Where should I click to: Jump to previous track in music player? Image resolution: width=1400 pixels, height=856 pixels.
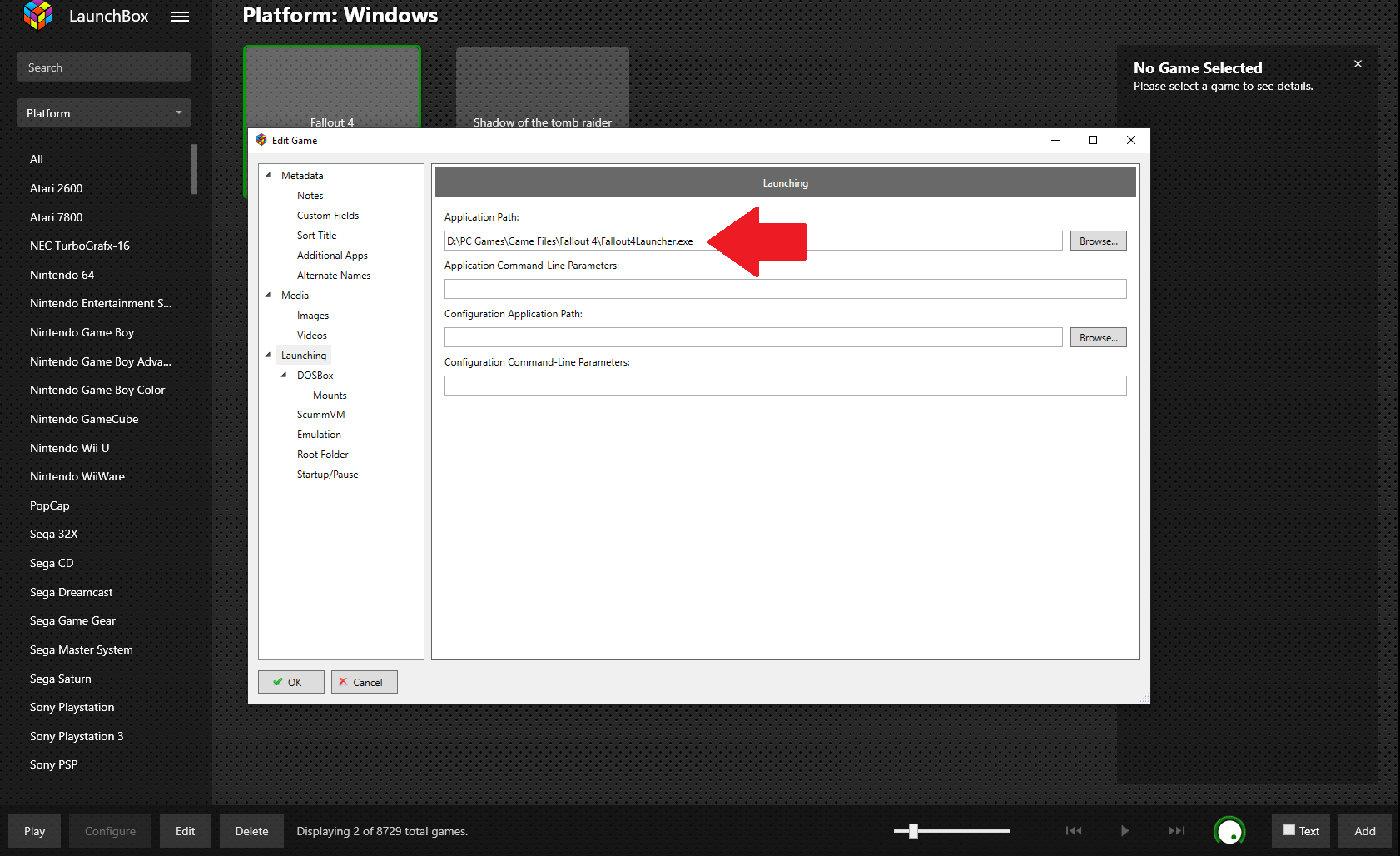click(x=1074, y=830)
